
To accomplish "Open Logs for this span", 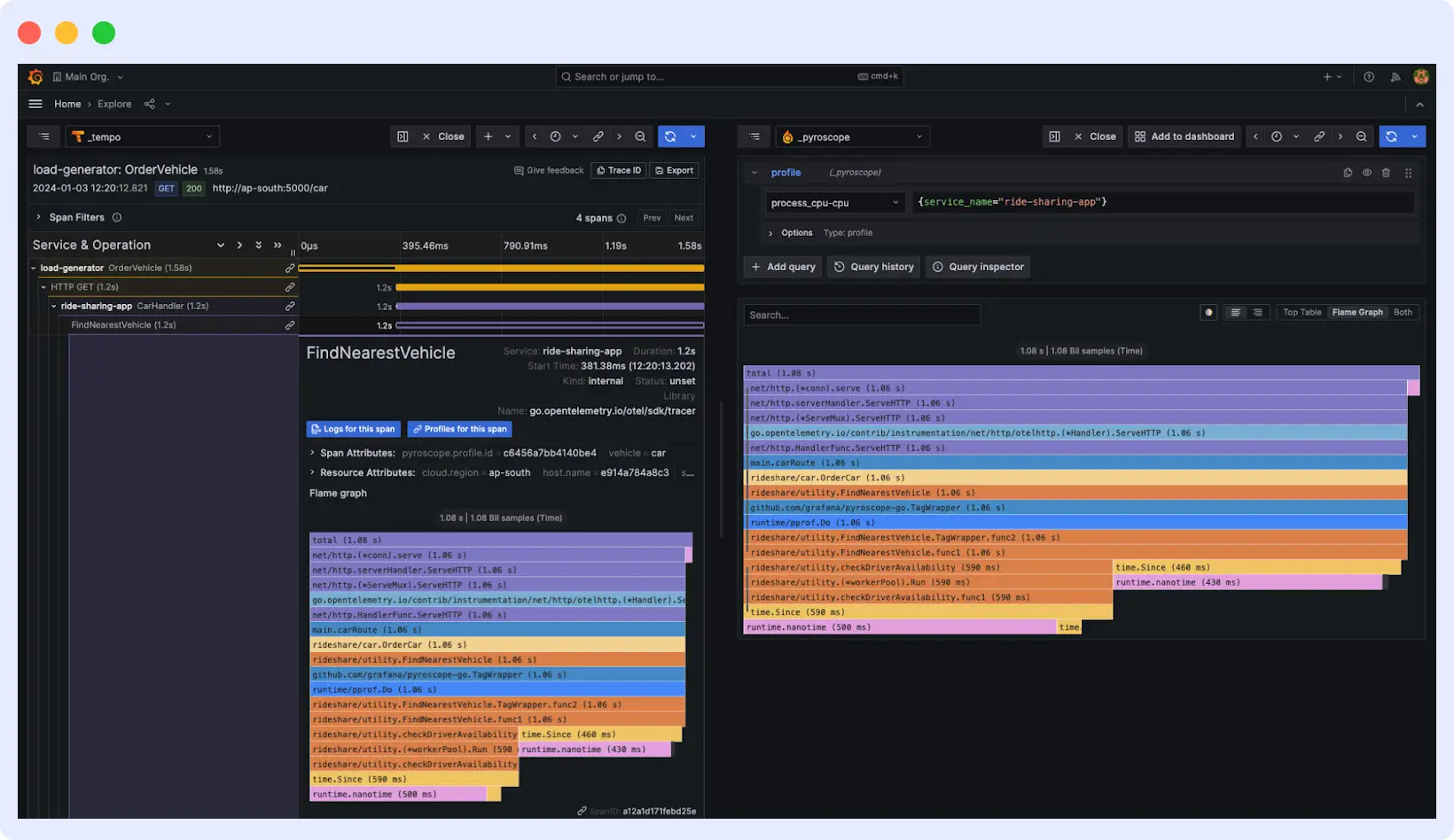I will point(353,429).
